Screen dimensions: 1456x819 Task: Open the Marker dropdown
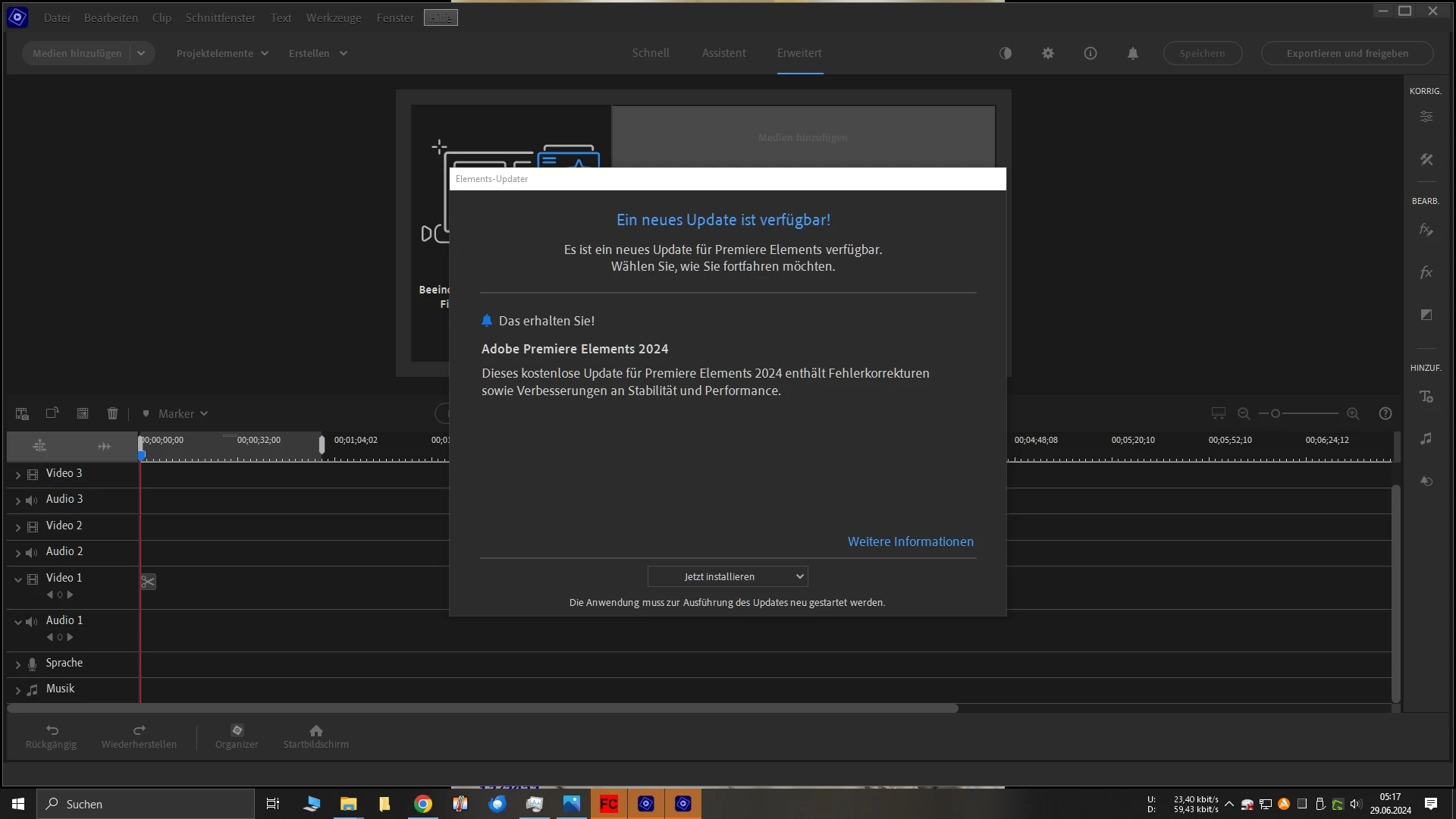click(182, 413)
